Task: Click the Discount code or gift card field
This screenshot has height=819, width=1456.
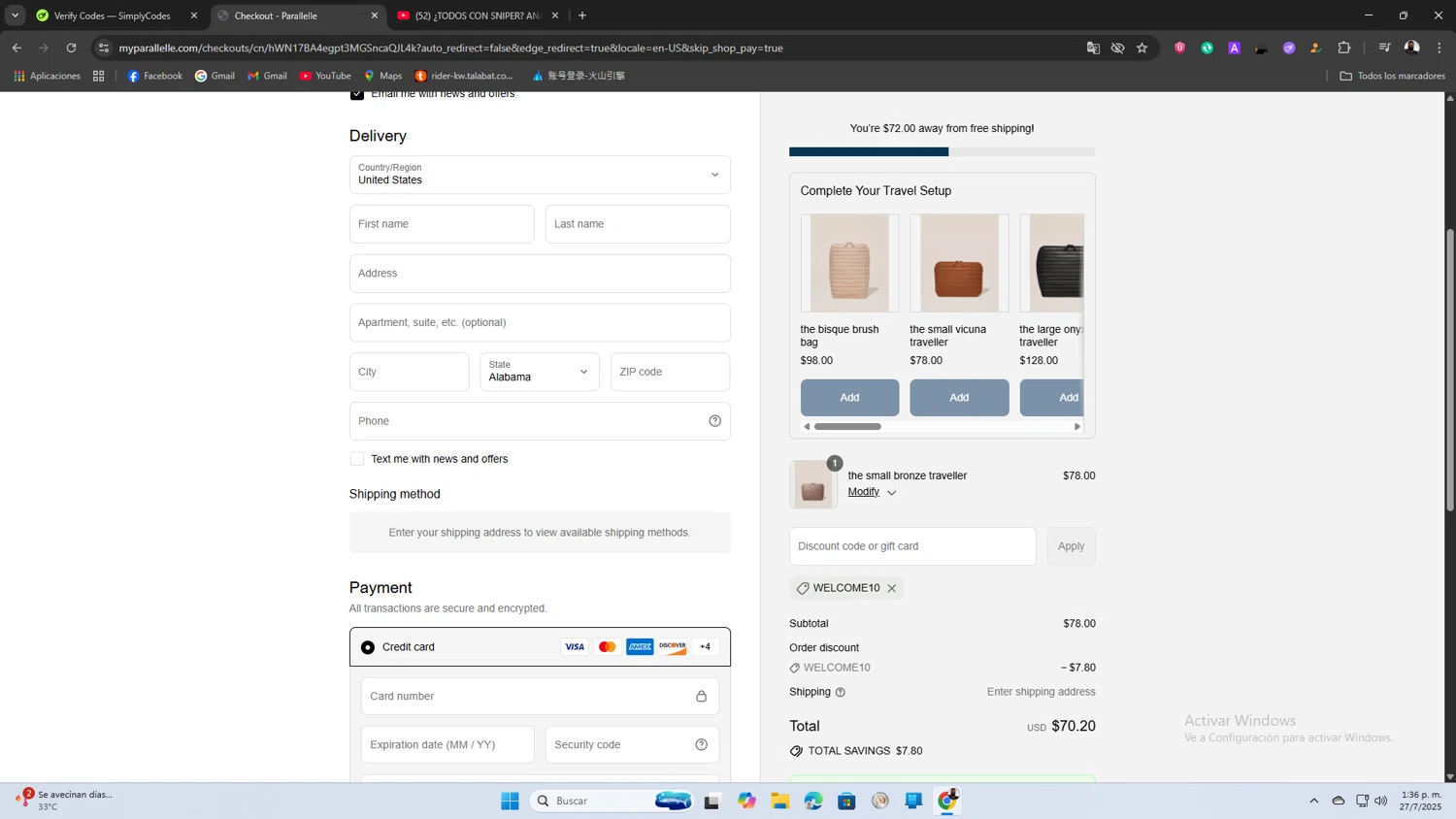Action: click(912, 546)
